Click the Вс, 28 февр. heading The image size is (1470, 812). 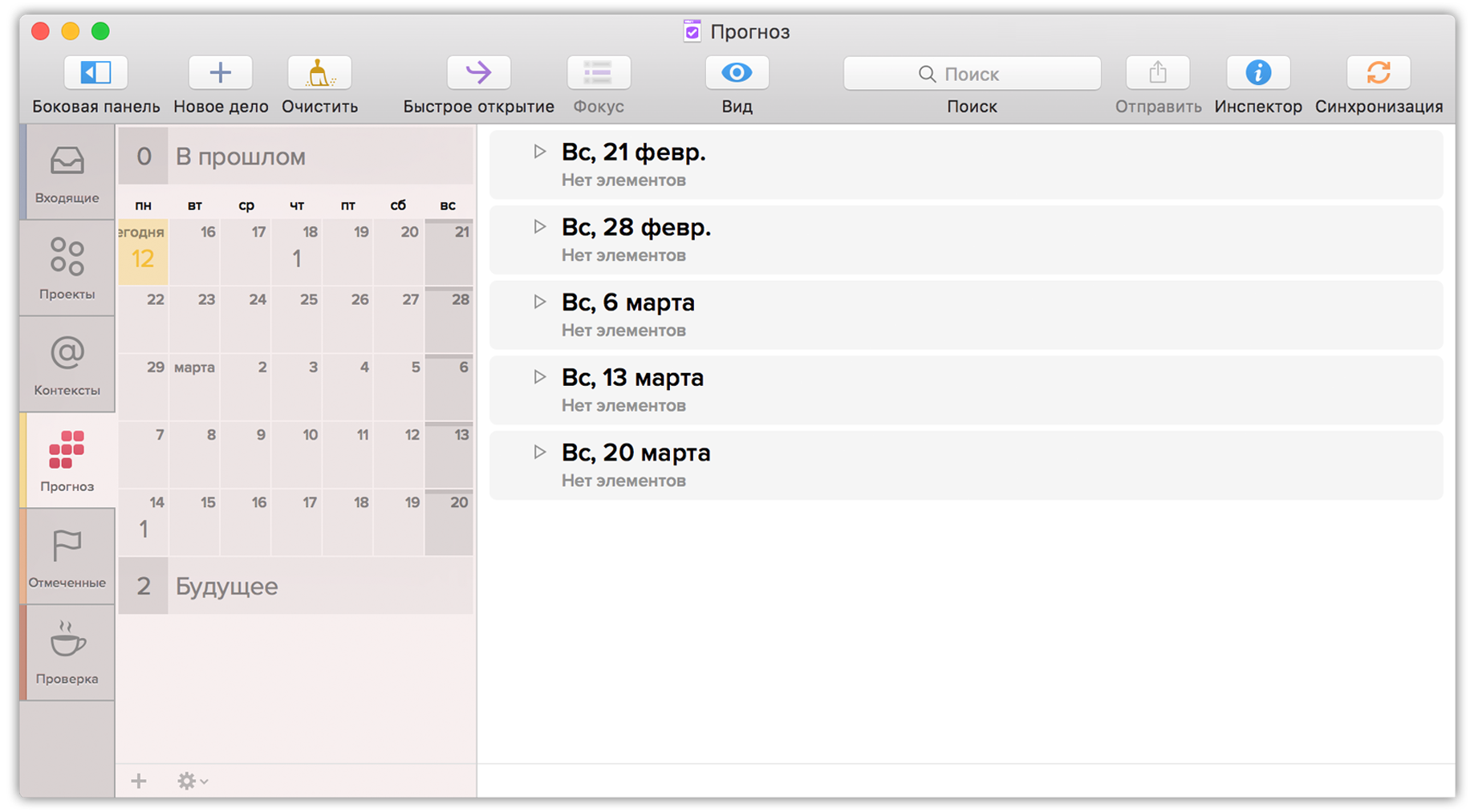(x=636, y=227)
